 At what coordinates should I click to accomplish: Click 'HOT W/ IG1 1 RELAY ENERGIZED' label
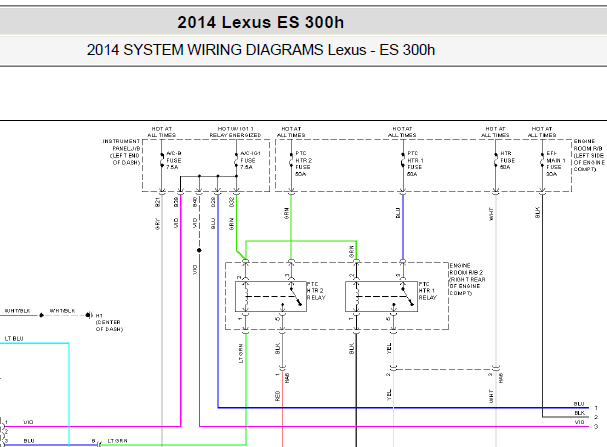[x=235, y=132]
